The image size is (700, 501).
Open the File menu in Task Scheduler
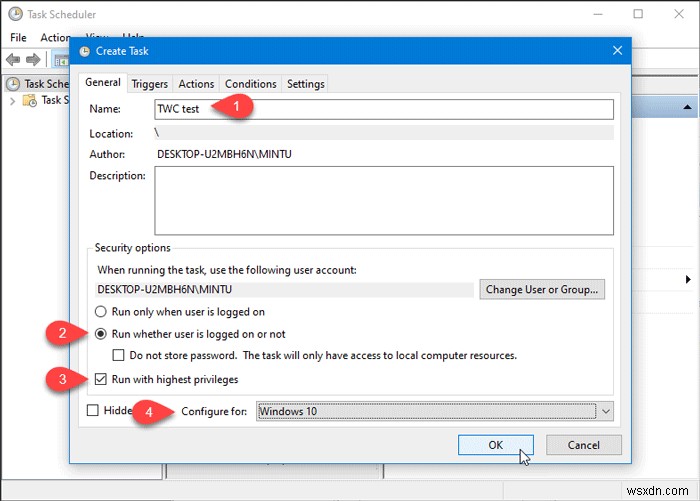pyautogui.click(x=18, y=38)
